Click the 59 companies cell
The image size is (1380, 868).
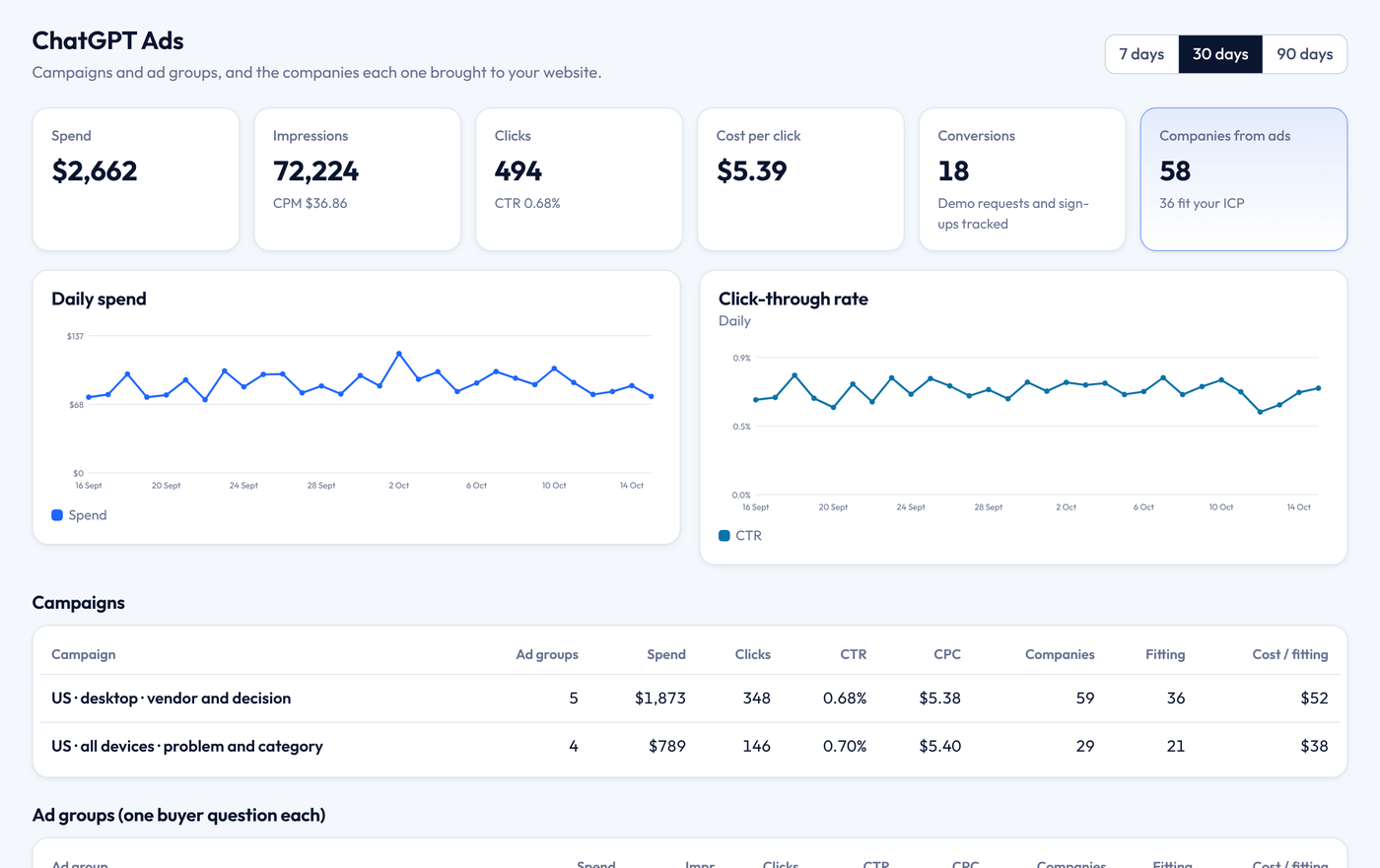(x=1085, y=699)
